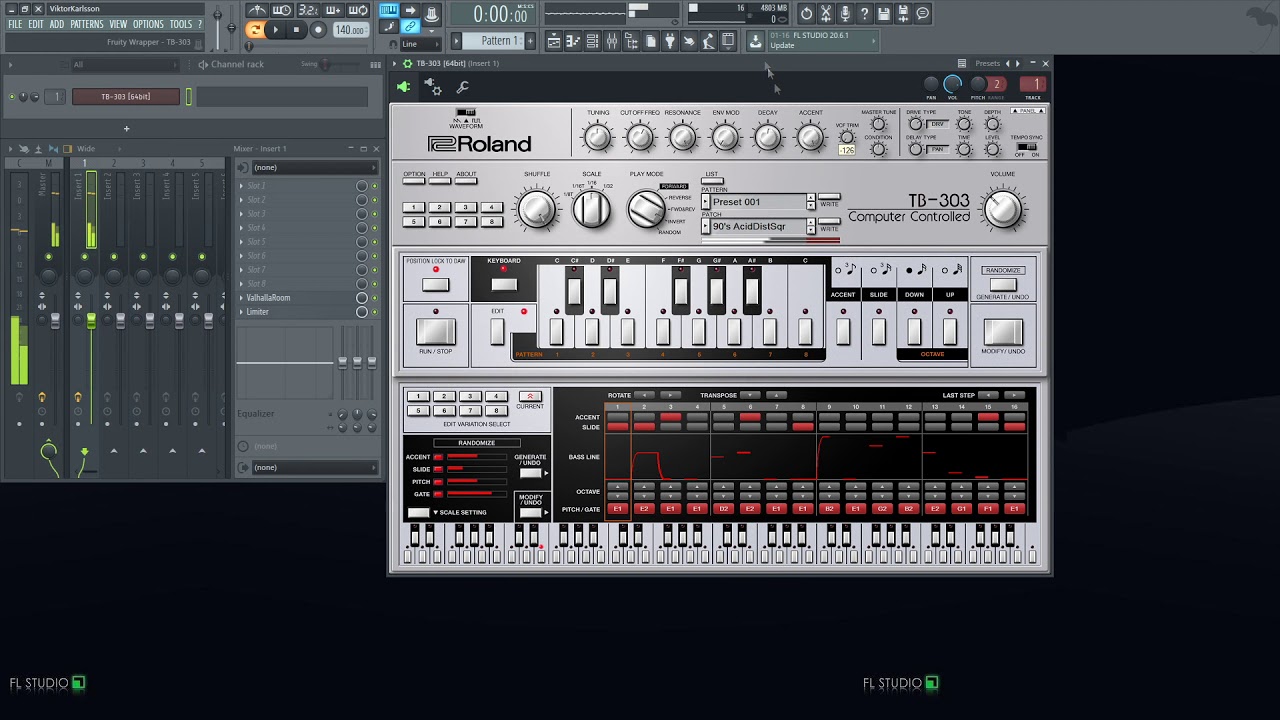Click the undo history circular arrow icon
Screen dimensions: 1280x720
click(x=807, y=14)
